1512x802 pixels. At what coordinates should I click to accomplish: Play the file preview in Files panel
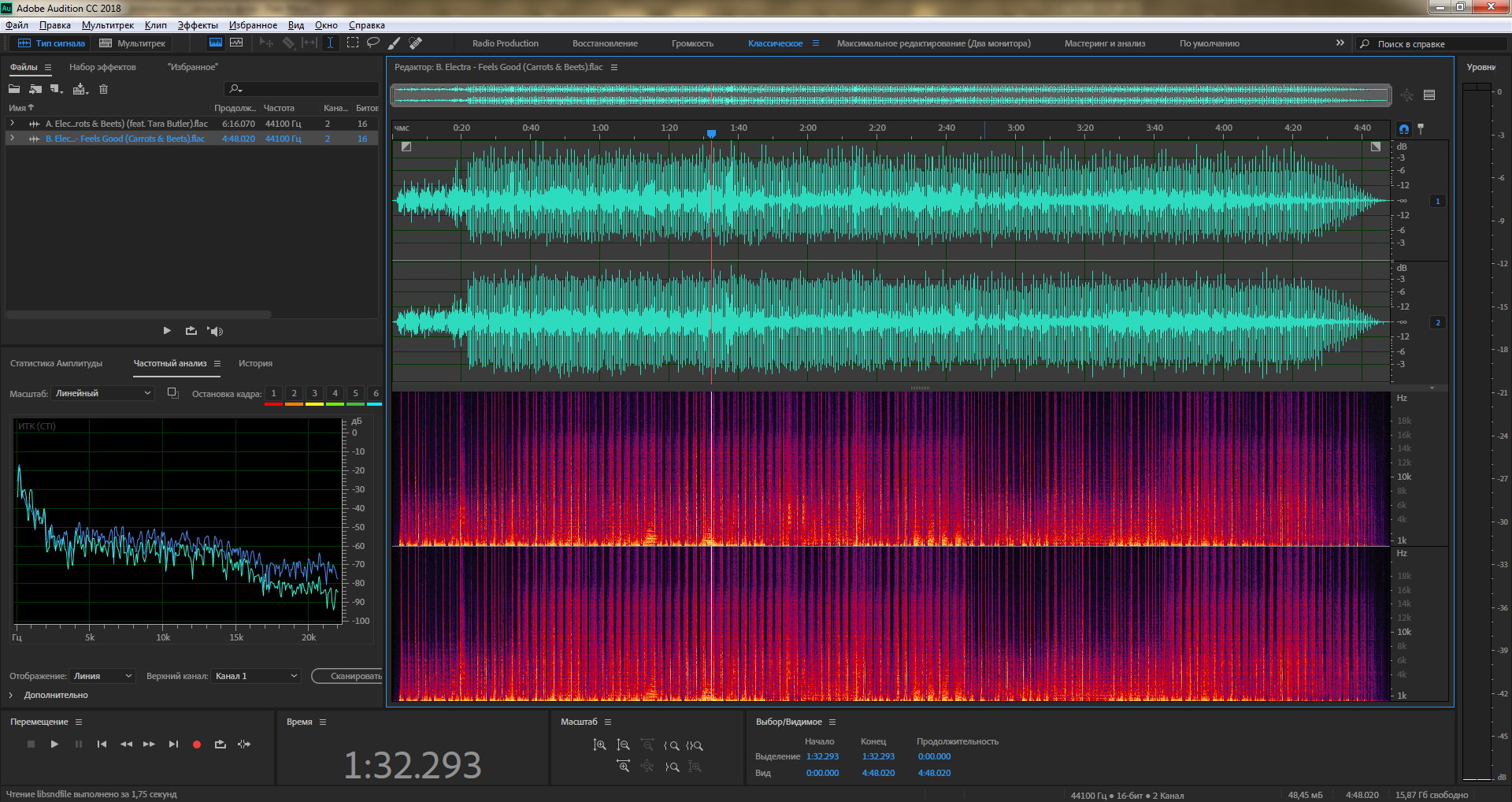pos(167,331)
